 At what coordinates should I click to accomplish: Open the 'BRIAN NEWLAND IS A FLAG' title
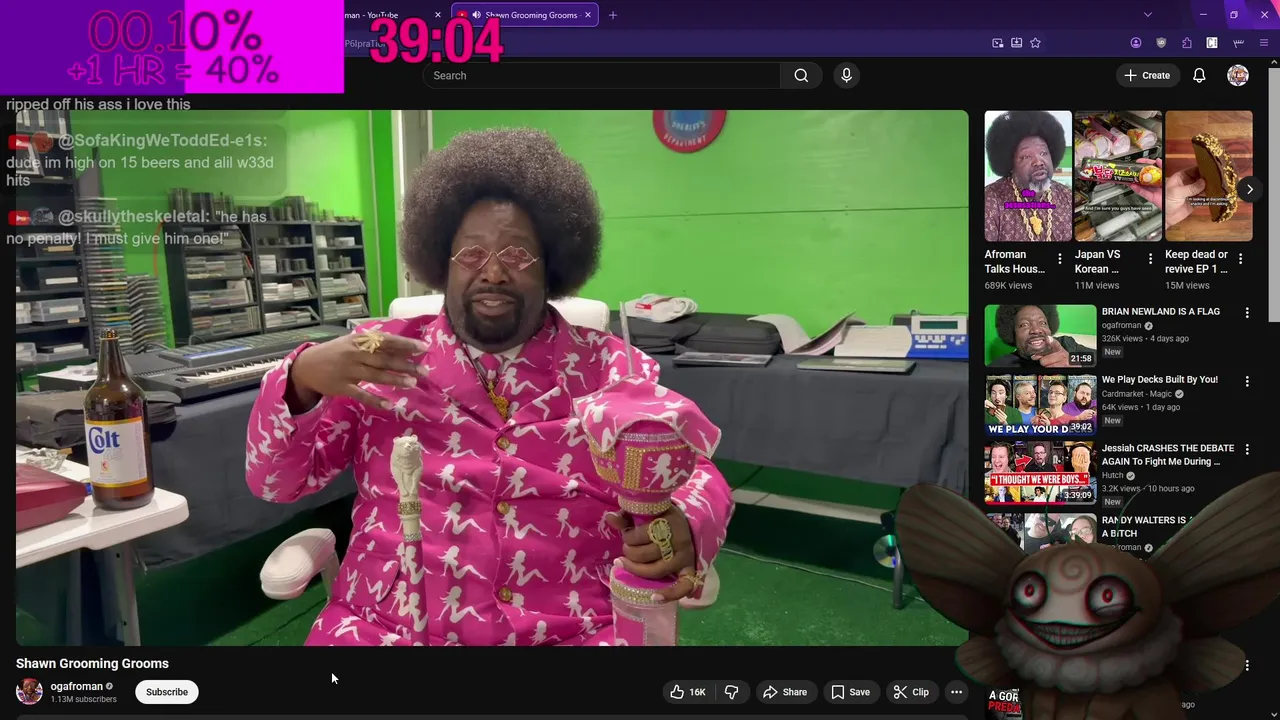coord(1161,312)
